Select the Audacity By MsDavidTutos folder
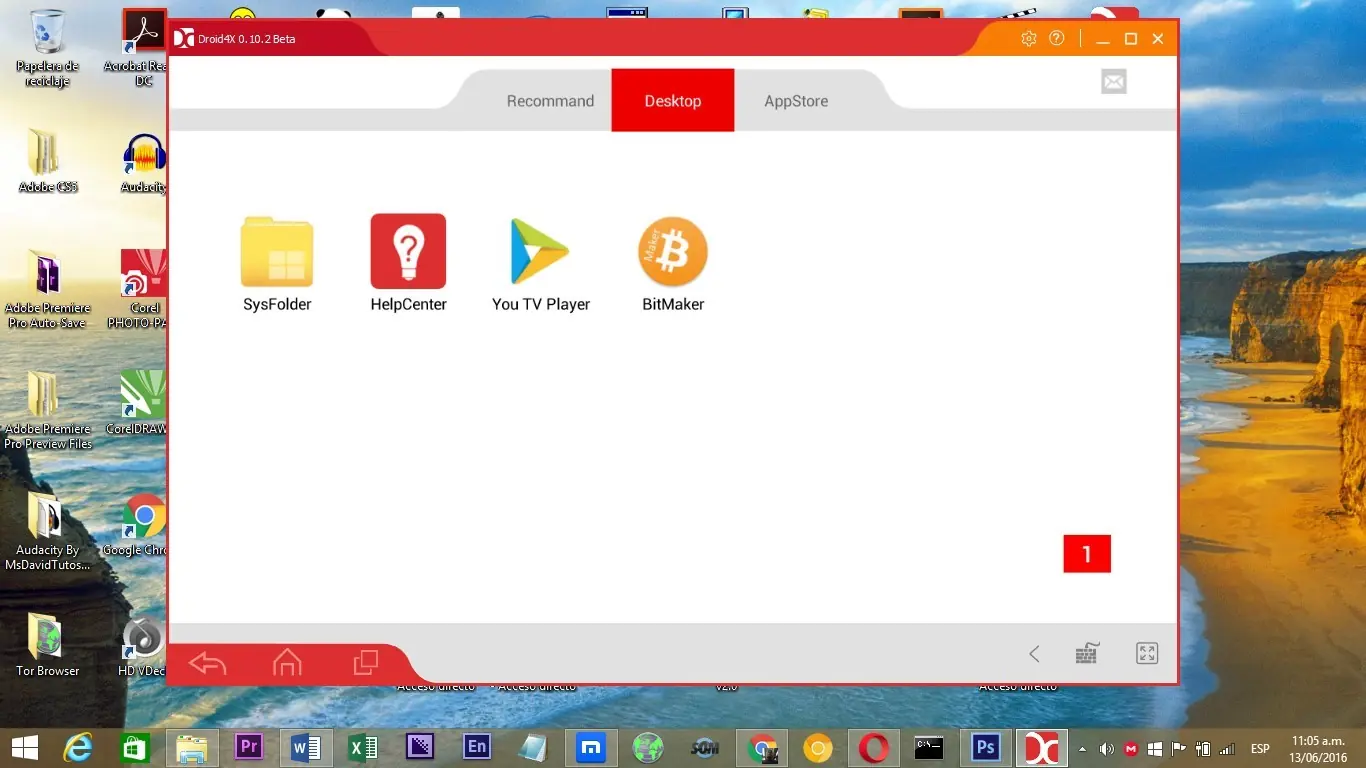Viewport: 1366px width, 768px height. pyautogui.click(x=47, y=532)
